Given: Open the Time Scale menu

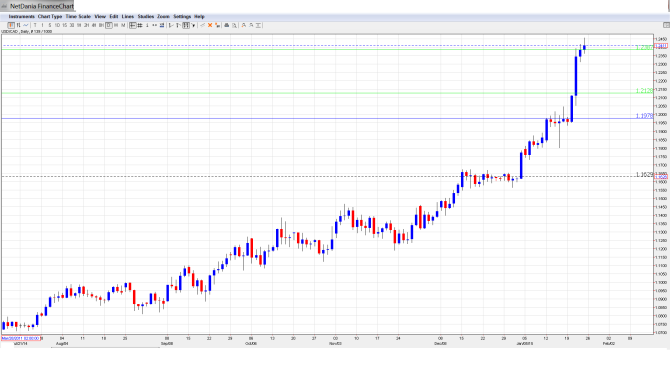Looking at the screenshot, I should tap(78, 17).
